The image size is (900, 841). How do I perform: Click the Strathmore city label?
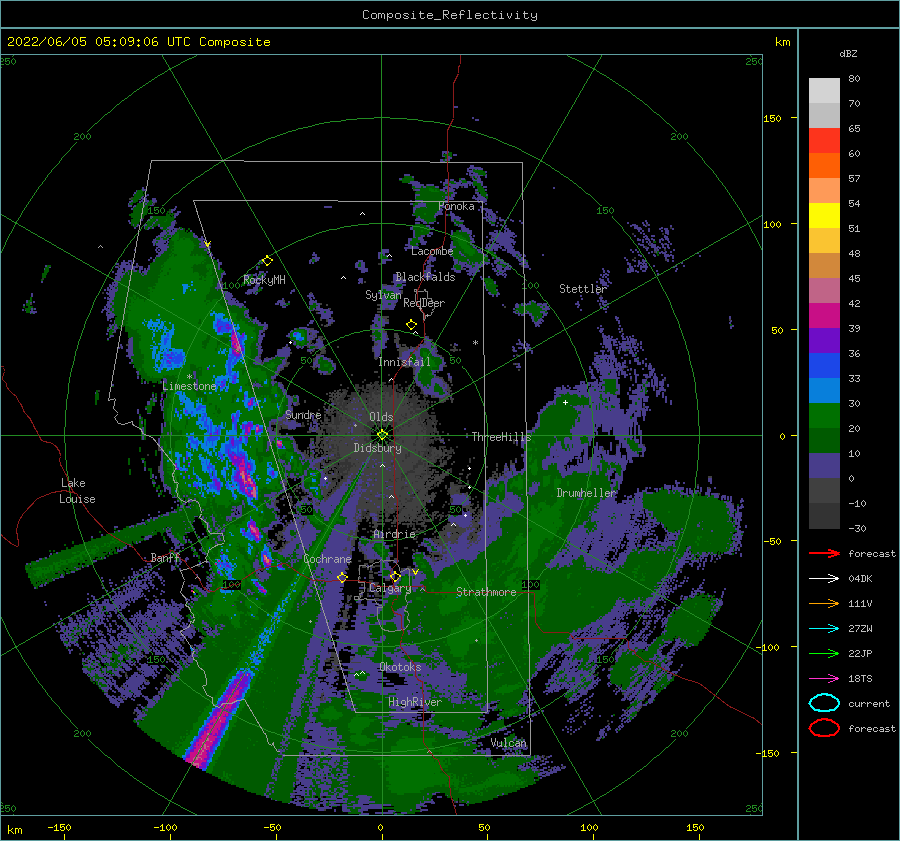coord(486,592)
